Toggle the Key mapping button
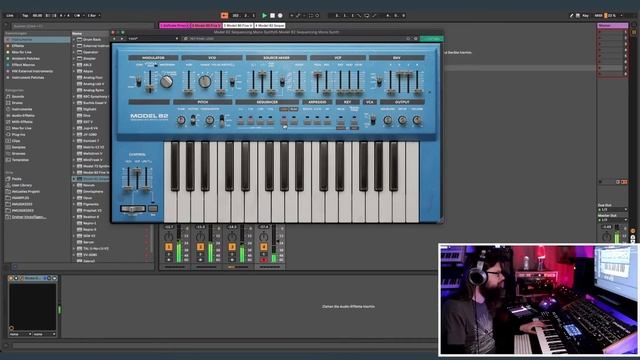 point(585,16)
